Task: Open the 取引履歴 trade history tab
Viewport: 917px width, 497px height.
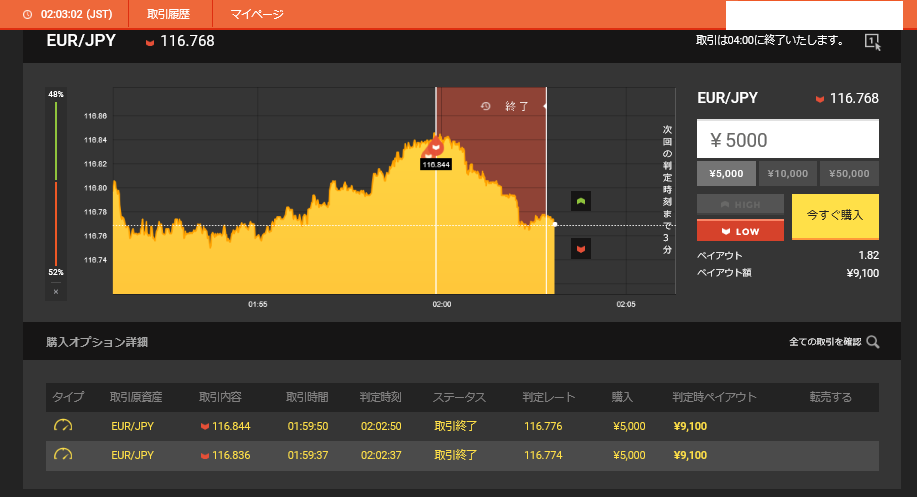Action: [x=171, y=15]
